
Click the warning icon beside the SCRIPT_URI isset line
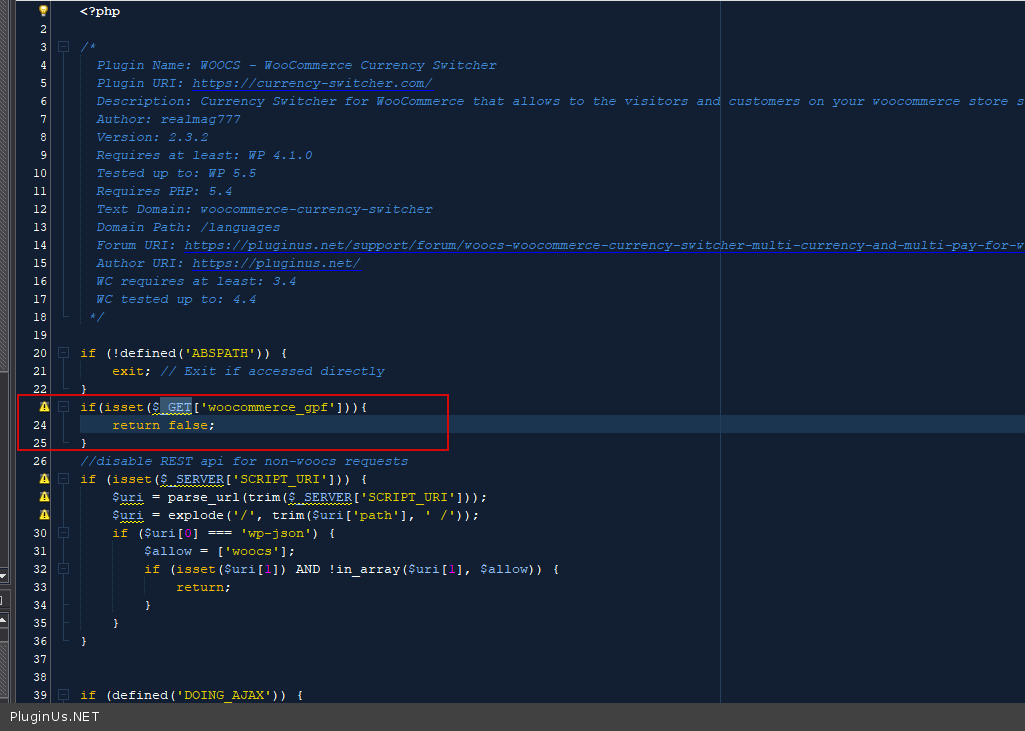(43, 479)
